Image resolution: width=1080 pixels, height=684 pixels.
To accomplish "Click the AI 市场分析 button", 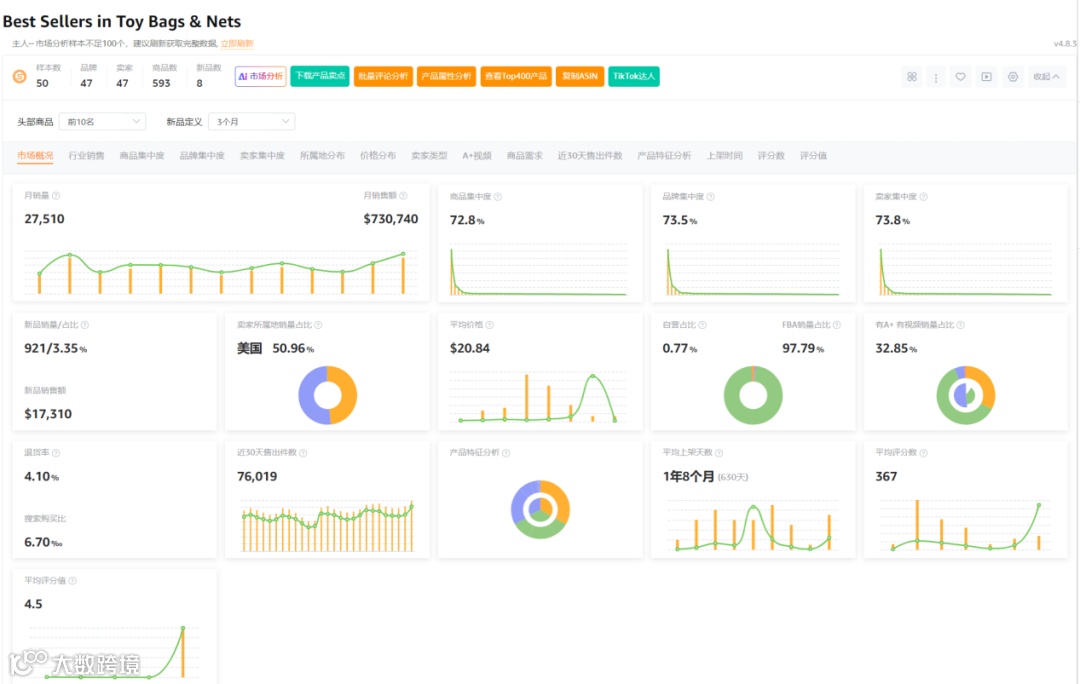I will point(260,76).
